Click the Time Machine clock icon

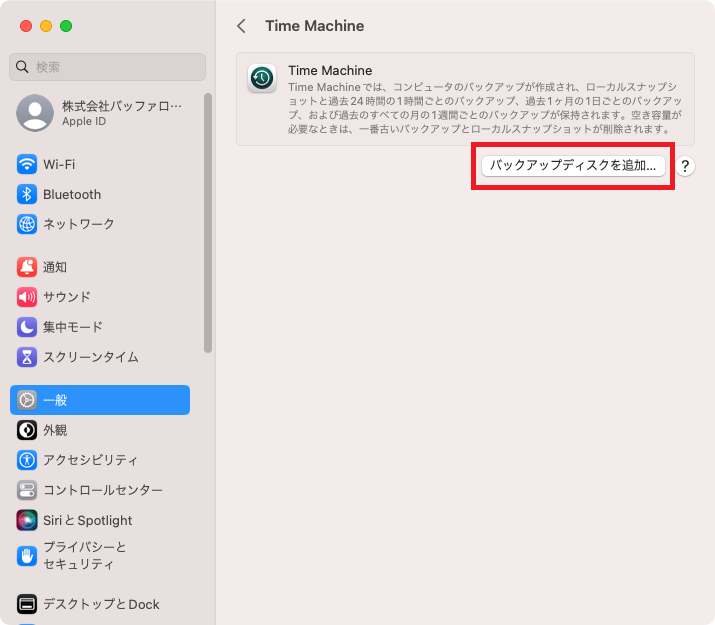point(262,79)
